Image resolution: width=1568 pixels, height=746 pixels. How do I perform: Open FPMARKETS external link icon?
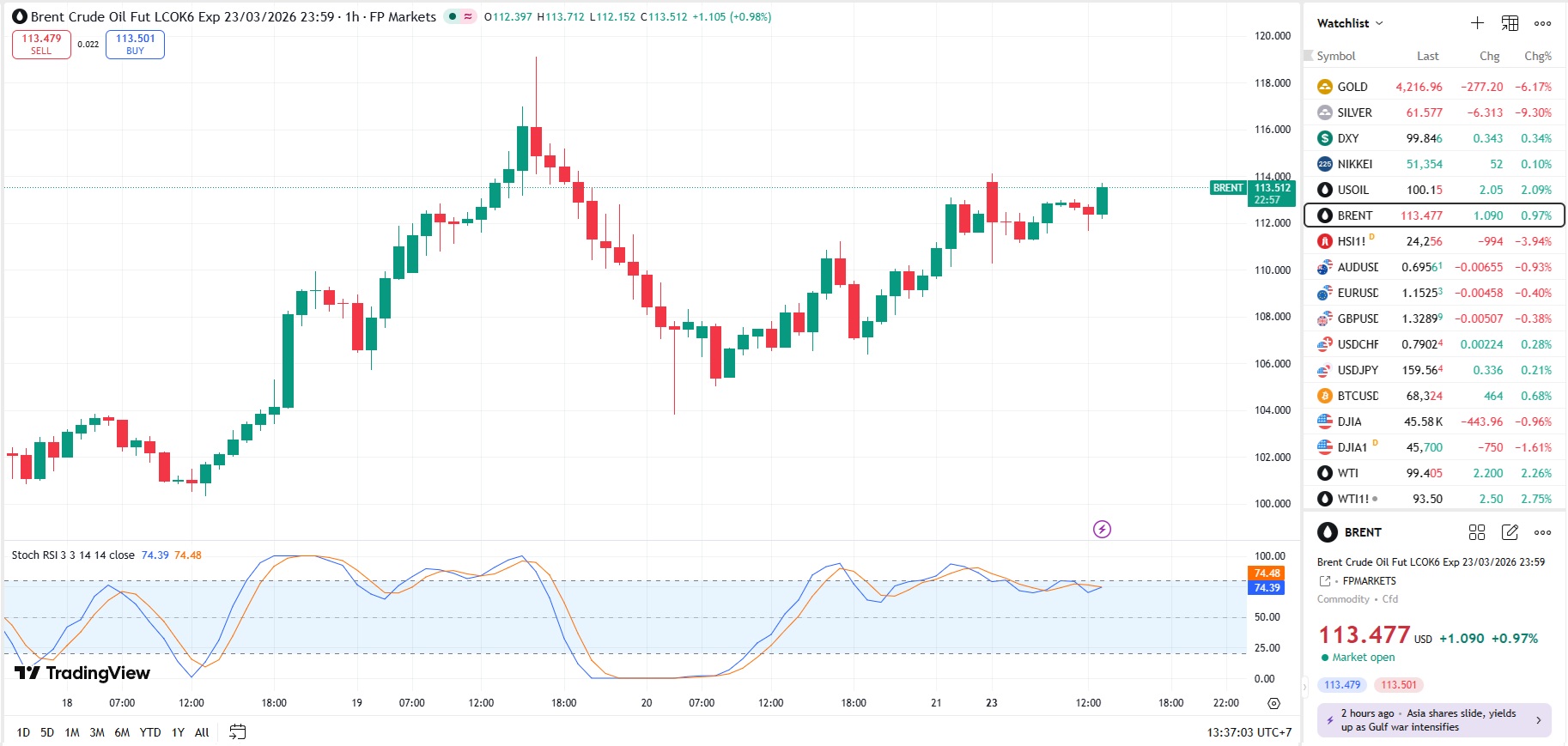1325,581
